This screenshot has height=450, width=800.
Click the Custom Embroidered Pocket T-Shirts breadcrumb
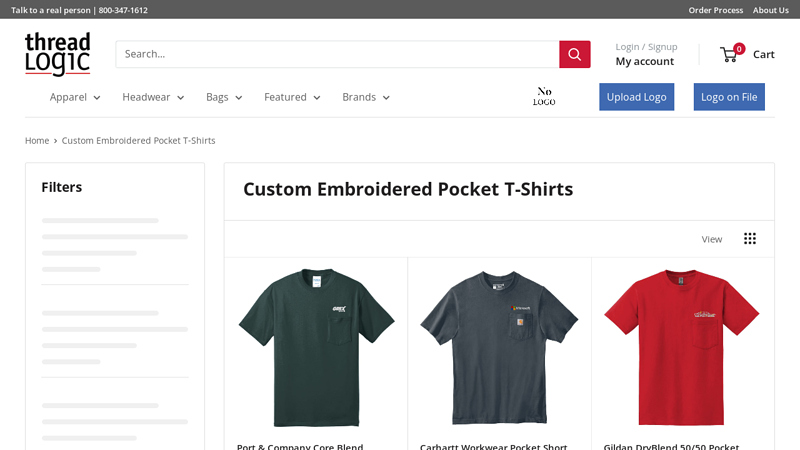[x=138, y=140]
